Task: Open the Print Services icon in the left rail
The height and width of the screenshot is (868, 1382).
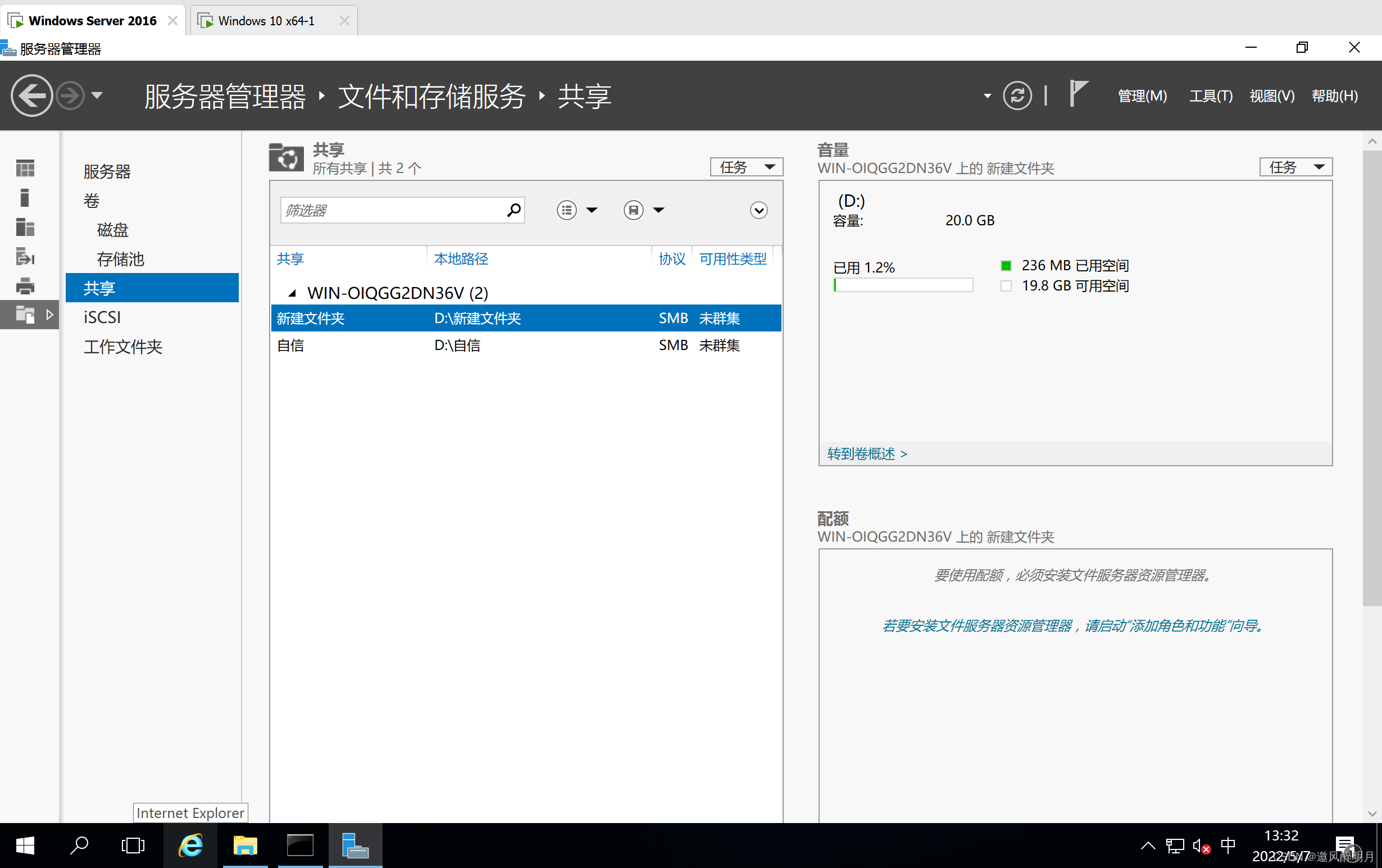Action: coord(25,285)
